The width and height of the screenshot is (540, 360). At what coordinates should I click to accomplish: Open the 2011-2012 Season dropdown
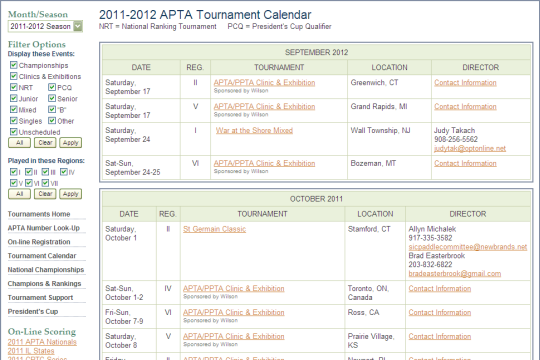(45, 26)
